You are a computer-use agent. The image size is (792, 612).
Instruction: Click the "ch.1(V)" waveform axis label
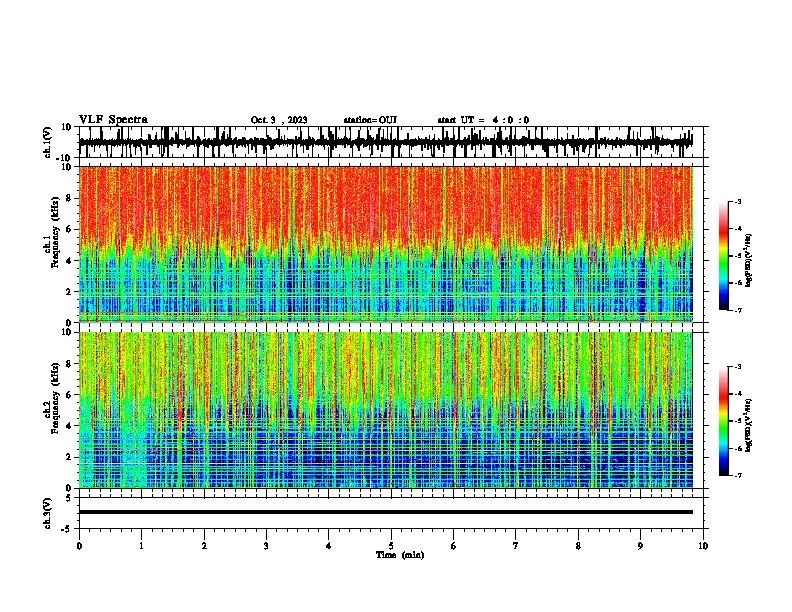click(48, 142)
